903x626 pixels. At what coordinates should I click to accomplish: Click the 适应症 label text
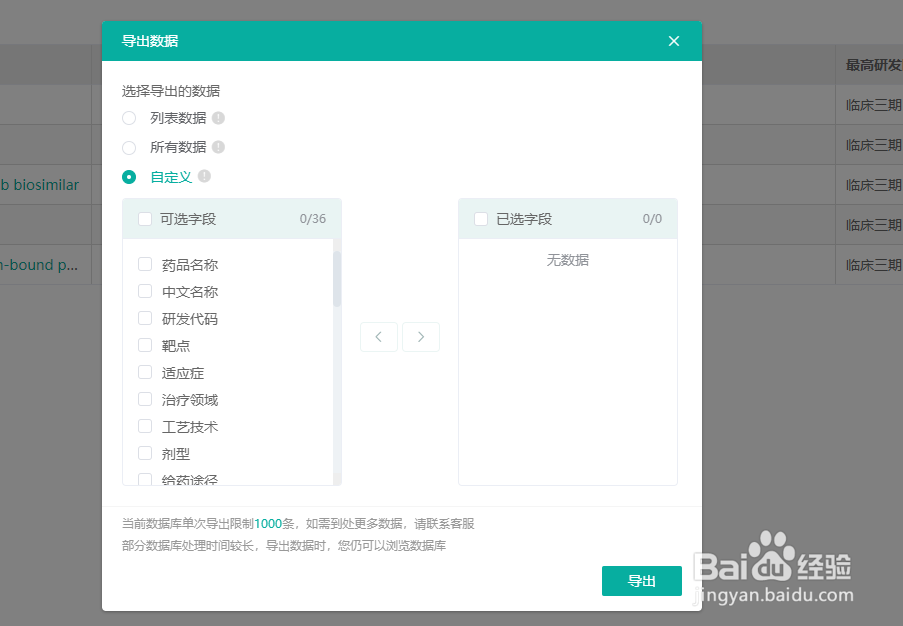(x=183, y=373)
